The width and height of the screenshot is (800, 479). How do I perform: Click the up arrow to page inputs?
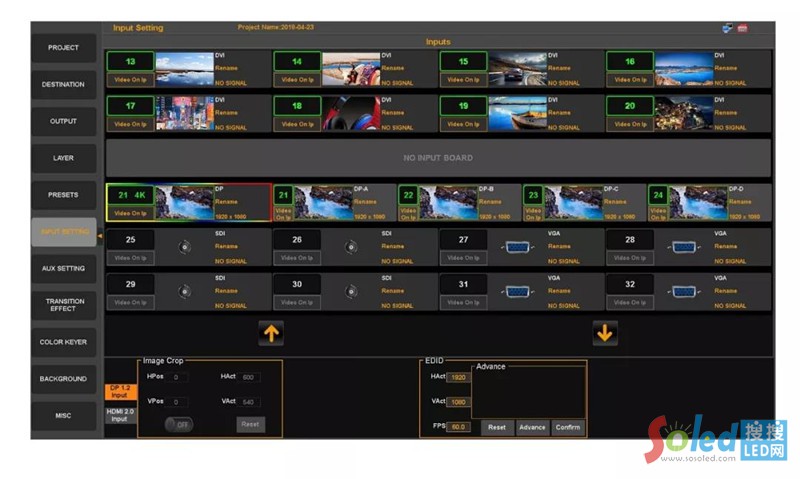(271, 333)
